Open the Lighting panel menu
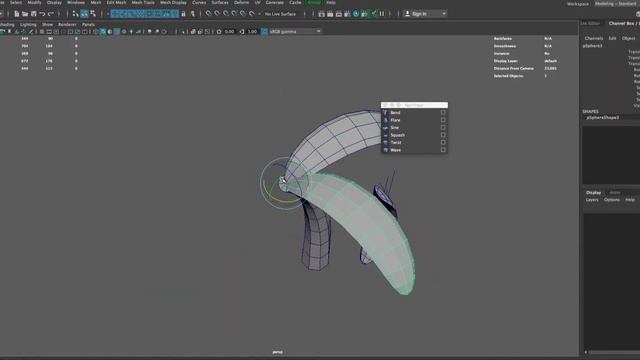 [x=28, y=24]
